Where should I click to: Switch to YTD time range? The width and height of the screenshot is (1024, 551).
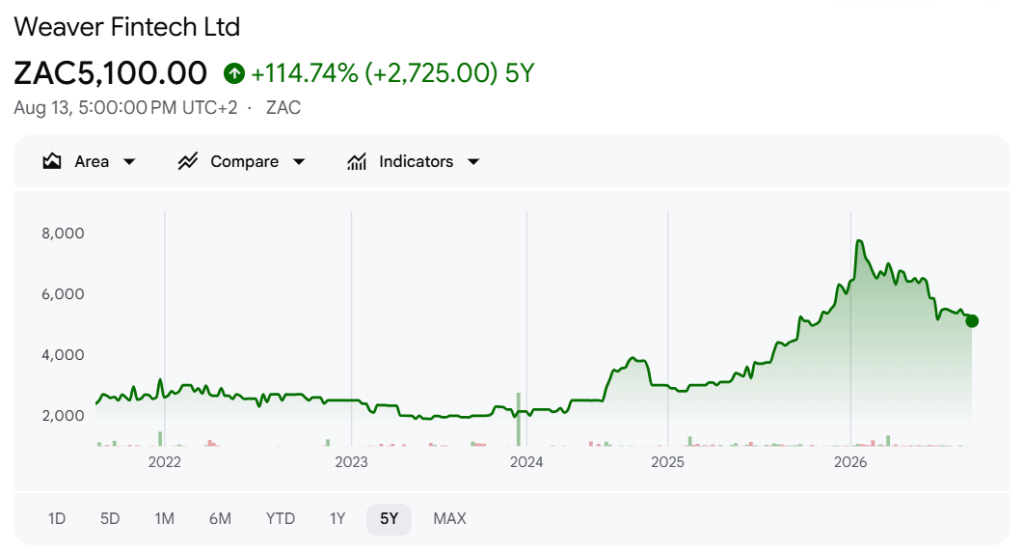[280, 519]
